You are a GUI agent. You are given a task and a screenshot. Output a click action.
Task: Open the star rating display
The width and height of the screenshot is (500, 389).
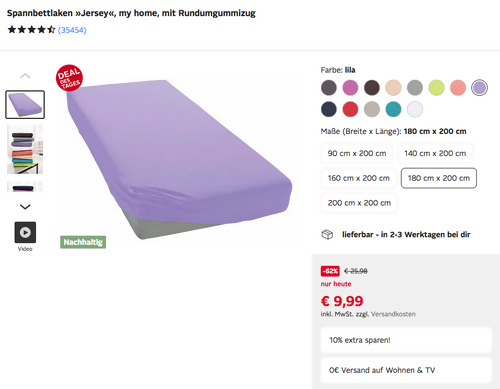(31, 30)
